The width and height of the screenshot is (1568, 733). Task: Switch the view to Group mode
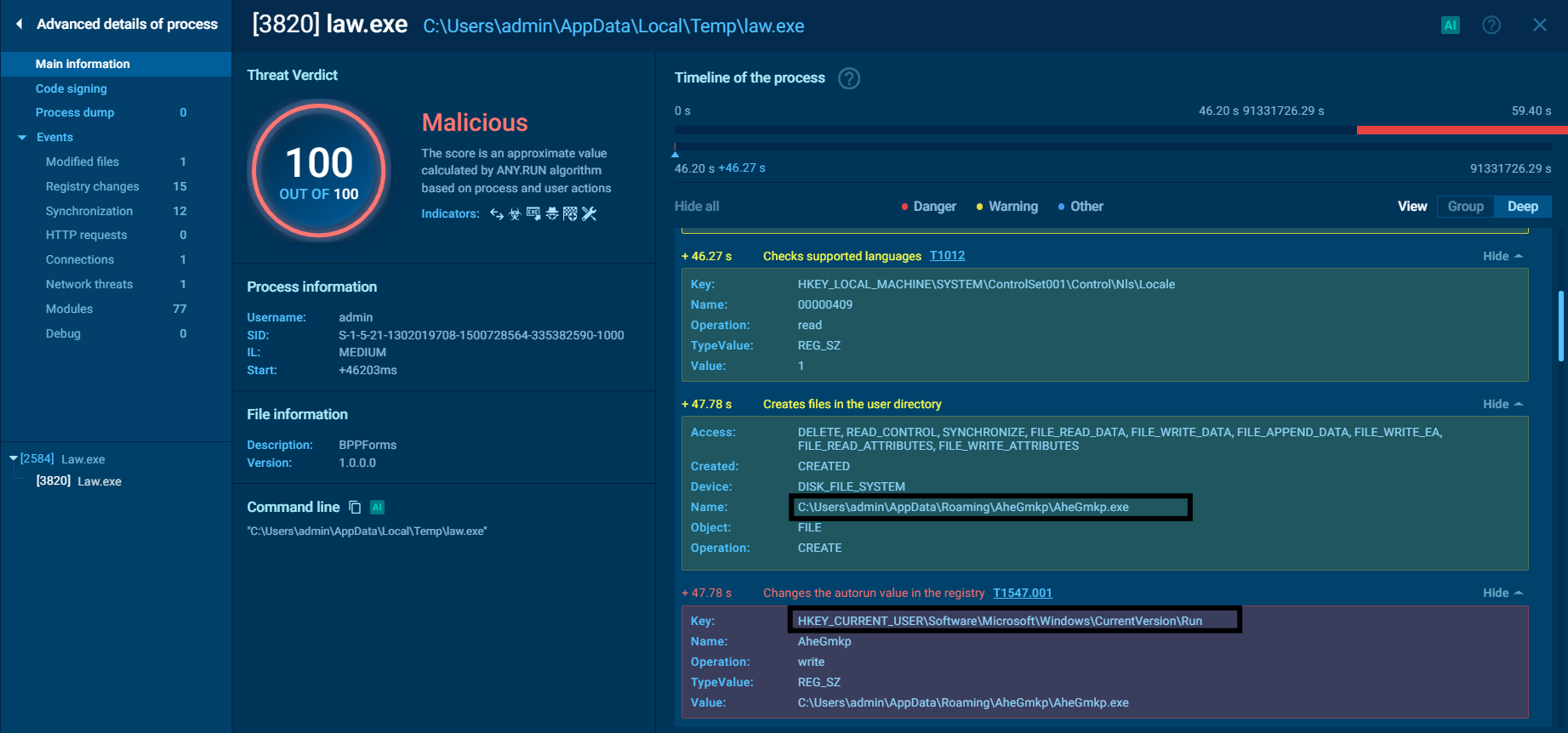[1466, 207]
